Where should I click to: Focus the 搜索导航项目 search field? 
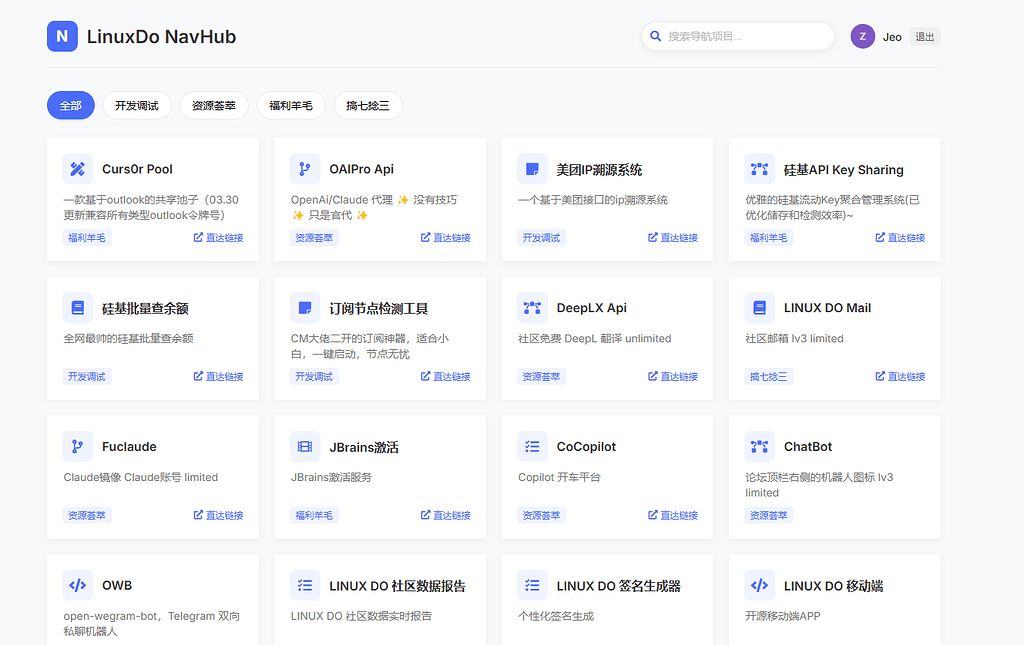tap(738, 37)
